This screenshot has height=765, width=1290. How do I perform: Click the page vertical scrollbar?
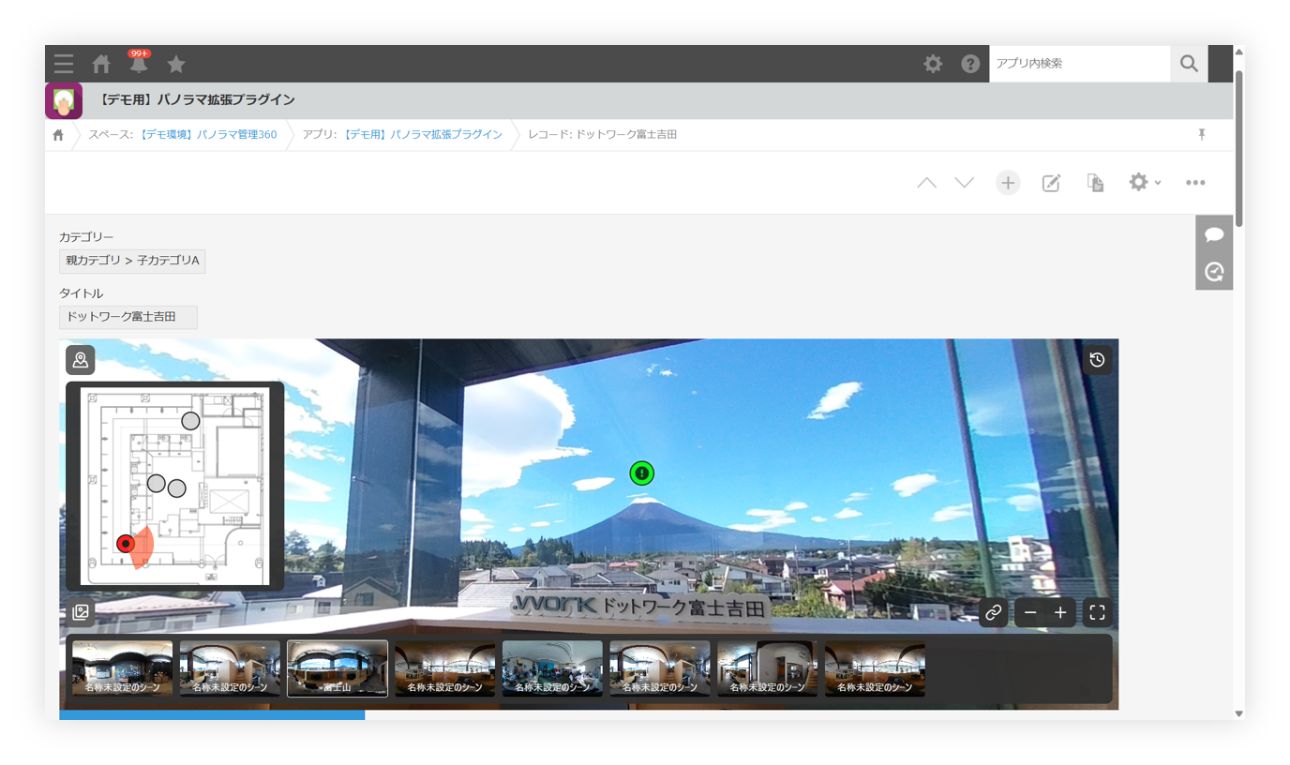[1239, 148]
